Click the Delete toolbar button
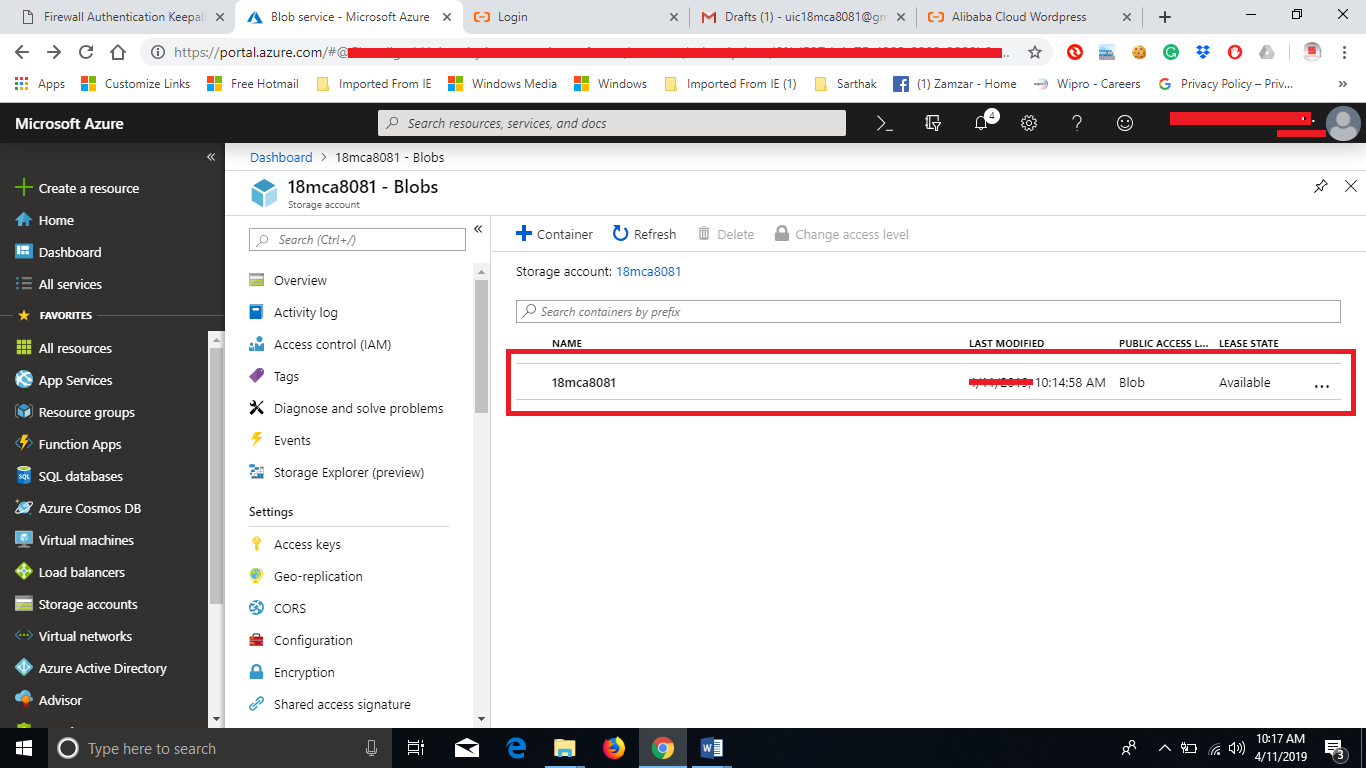Image resolution: width=1366 pixels, height=768 pixels. click(x=726, y=234)
